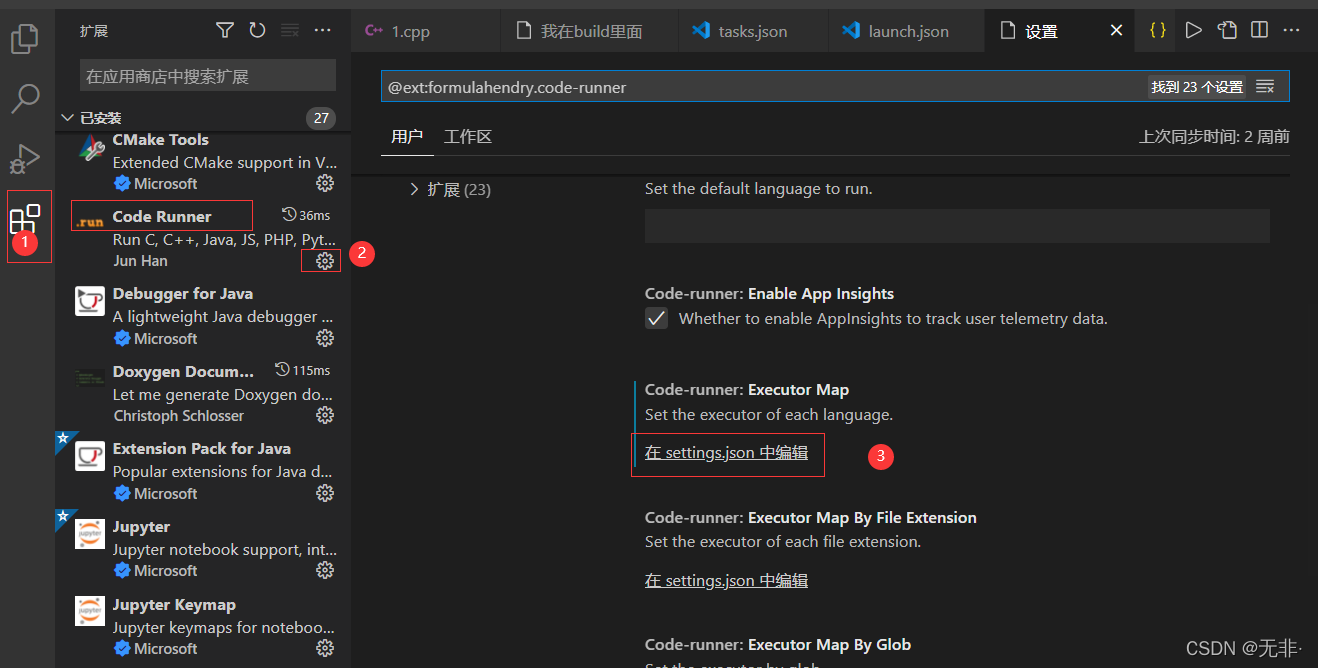Image resolution: width=1318 pixels, height=668 pixels.
Task: Edit Executor Map By File Extension link
Action: pyautogui.click(x=726, y=580)
